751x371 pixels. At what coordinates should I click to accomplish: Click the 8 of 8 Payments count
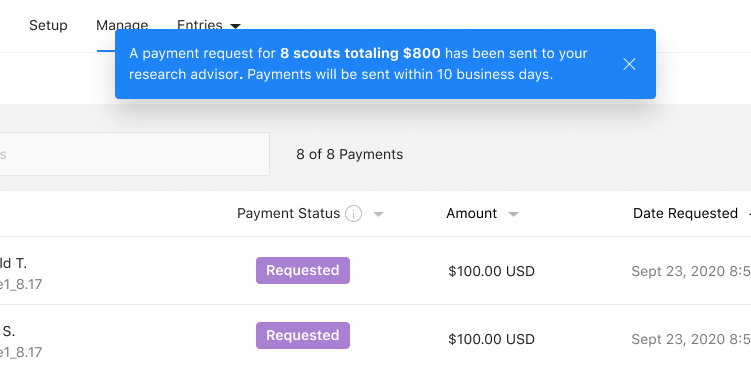(350, 154)
